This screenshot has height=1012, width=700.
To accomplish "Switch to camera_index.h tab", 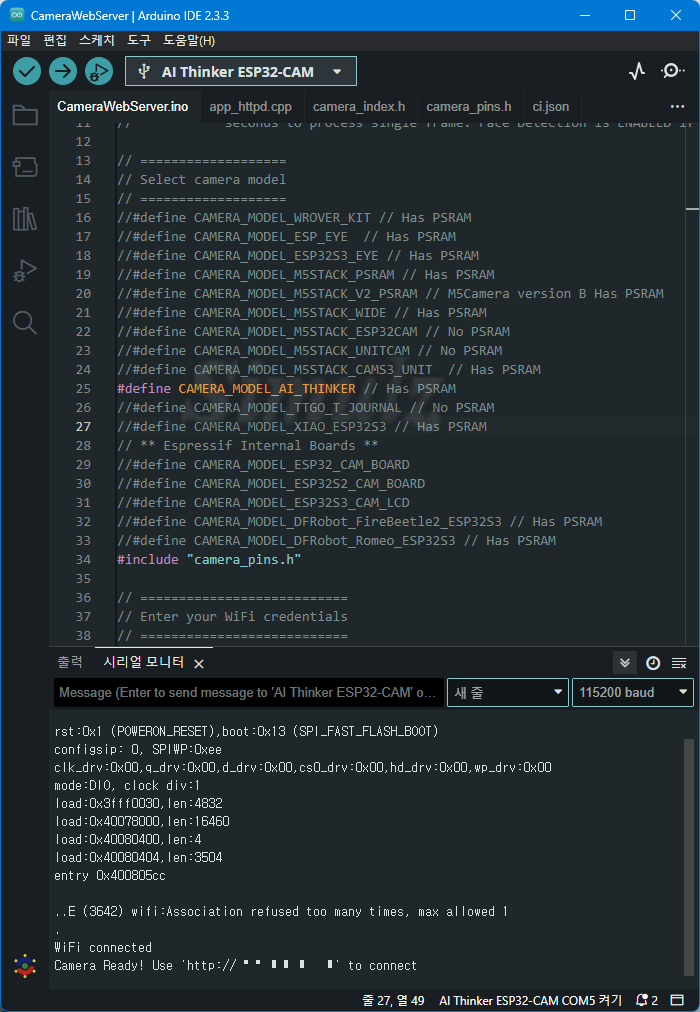I will [359, 106].
